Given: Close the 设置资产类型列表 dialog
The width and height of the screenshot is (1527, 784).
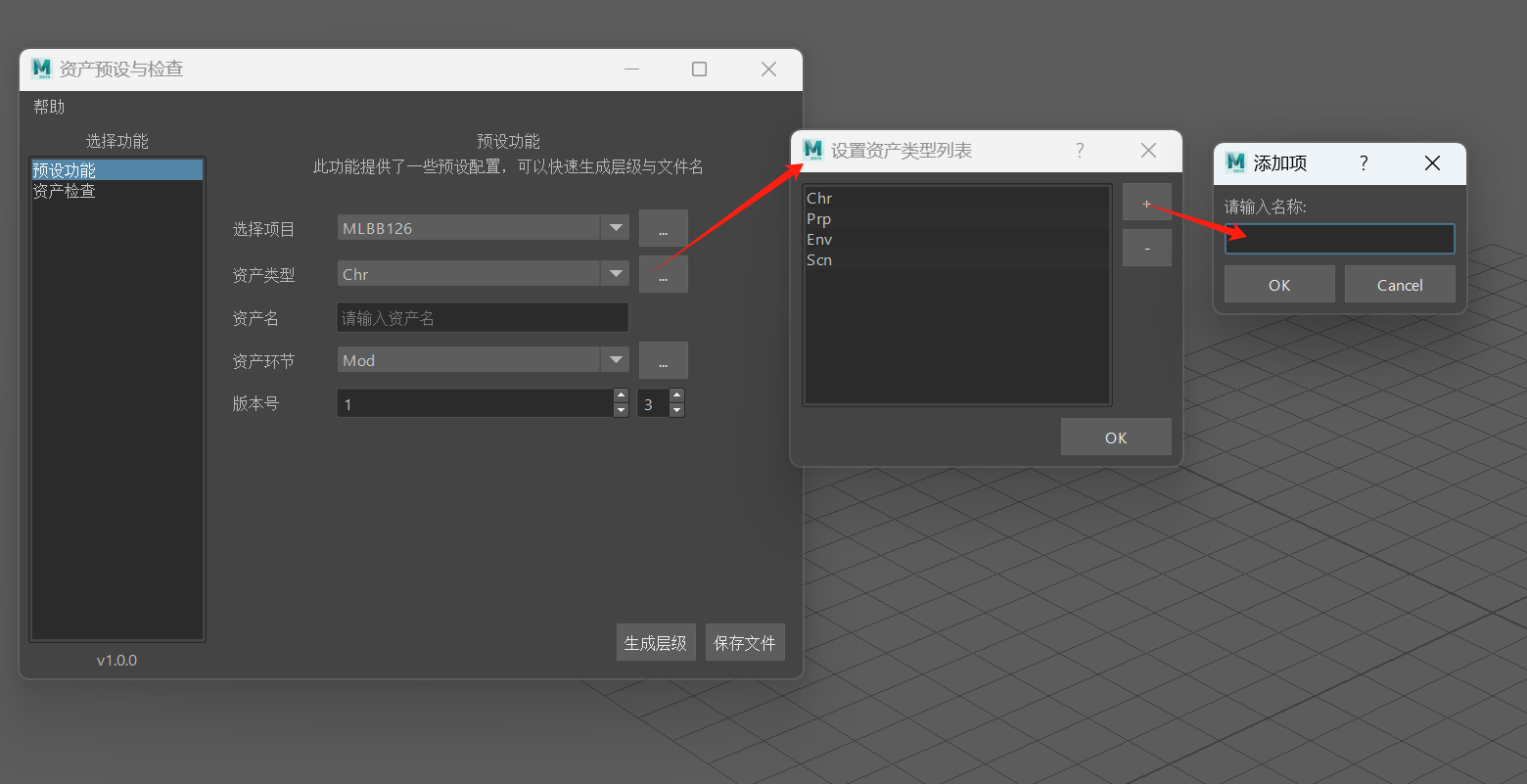Looking at the screenshot, I should [x=1149, y=150].
